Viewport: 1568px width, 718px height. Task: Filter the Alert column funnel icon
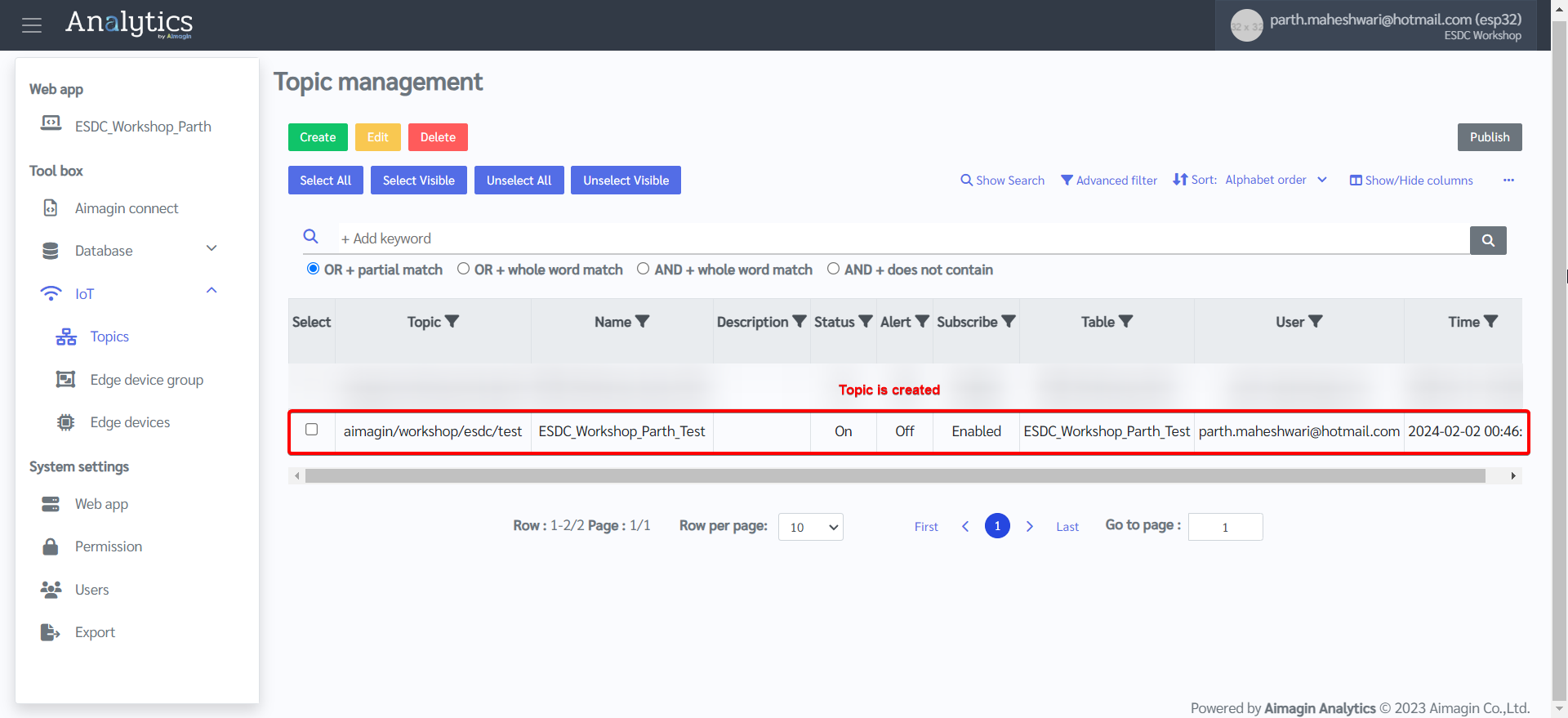point(922,322)
